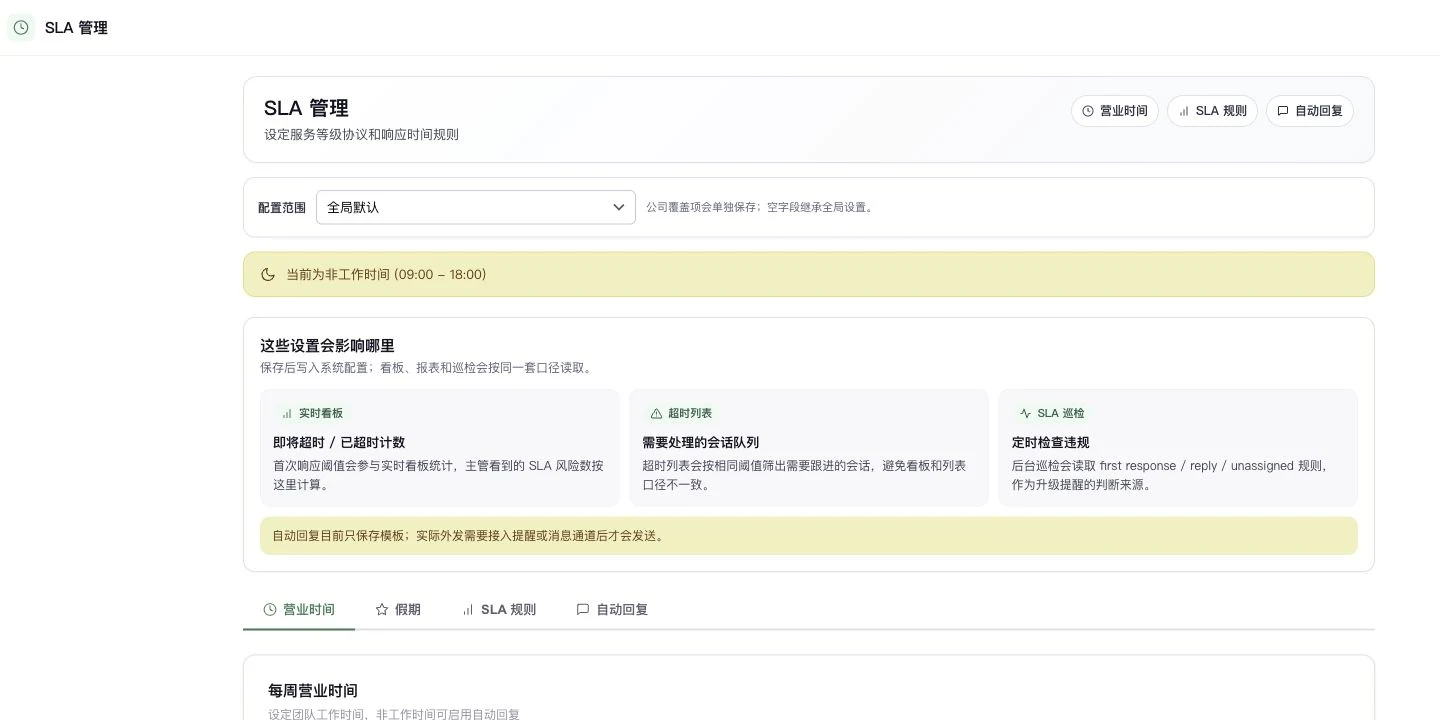1440x720 pixels.
Task: Click the pulse icon on SLA 巡检 card
Action: [1025, 413]
